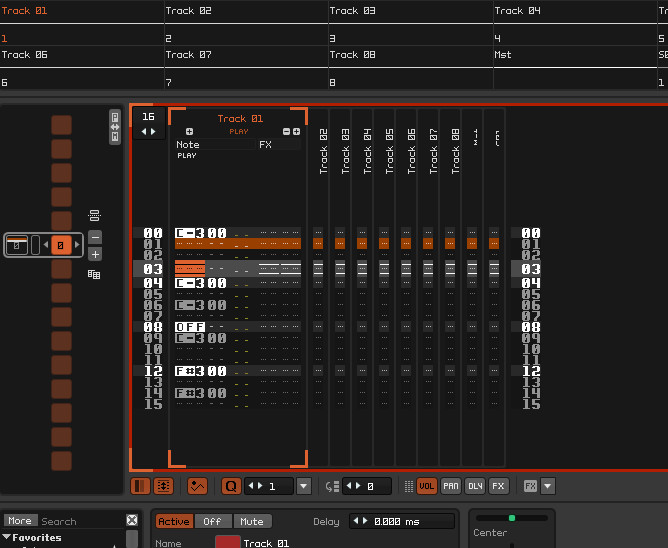Select the pattern thumbnail in the sequence slot

pyautogui.click(x=17, y=245)
